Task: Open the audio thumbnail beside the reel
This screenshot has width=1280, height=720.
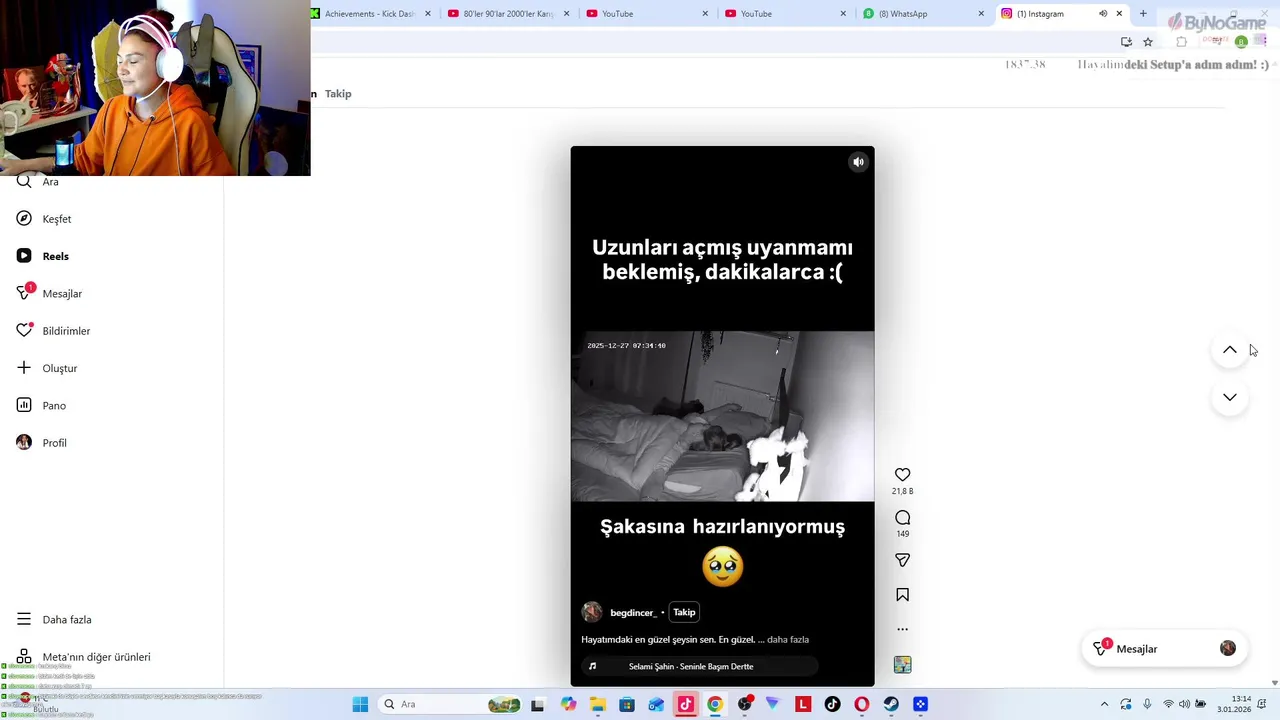Action: [902, 665]
